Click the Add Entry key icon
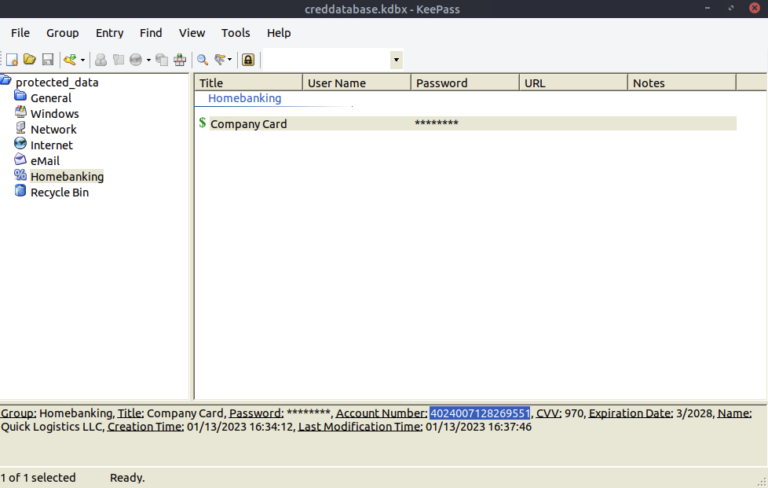 (70, 60)
